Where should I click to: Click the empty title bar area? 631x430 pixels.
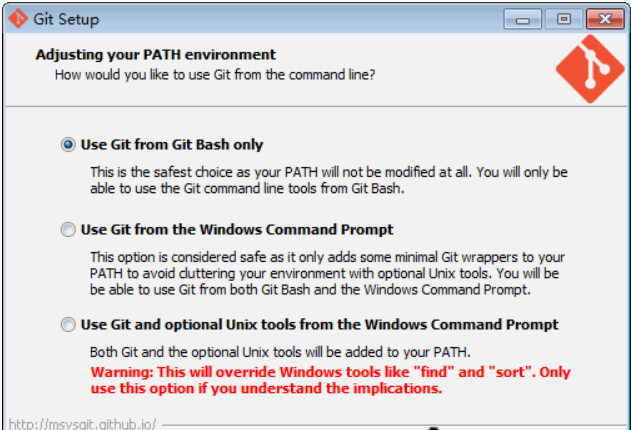click(x=300, y=18)
